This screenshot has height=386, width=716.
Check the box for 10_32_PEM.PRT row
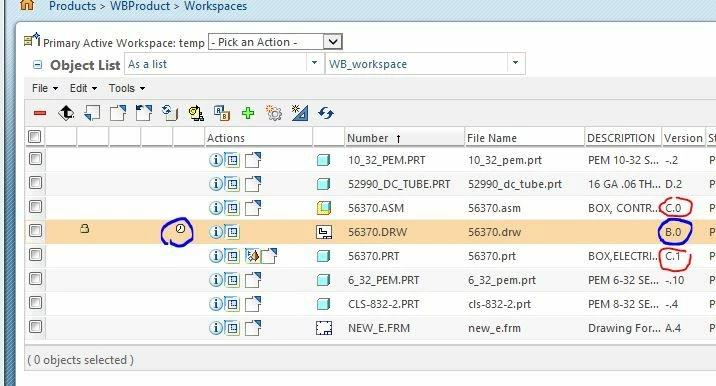click(35, 159)
